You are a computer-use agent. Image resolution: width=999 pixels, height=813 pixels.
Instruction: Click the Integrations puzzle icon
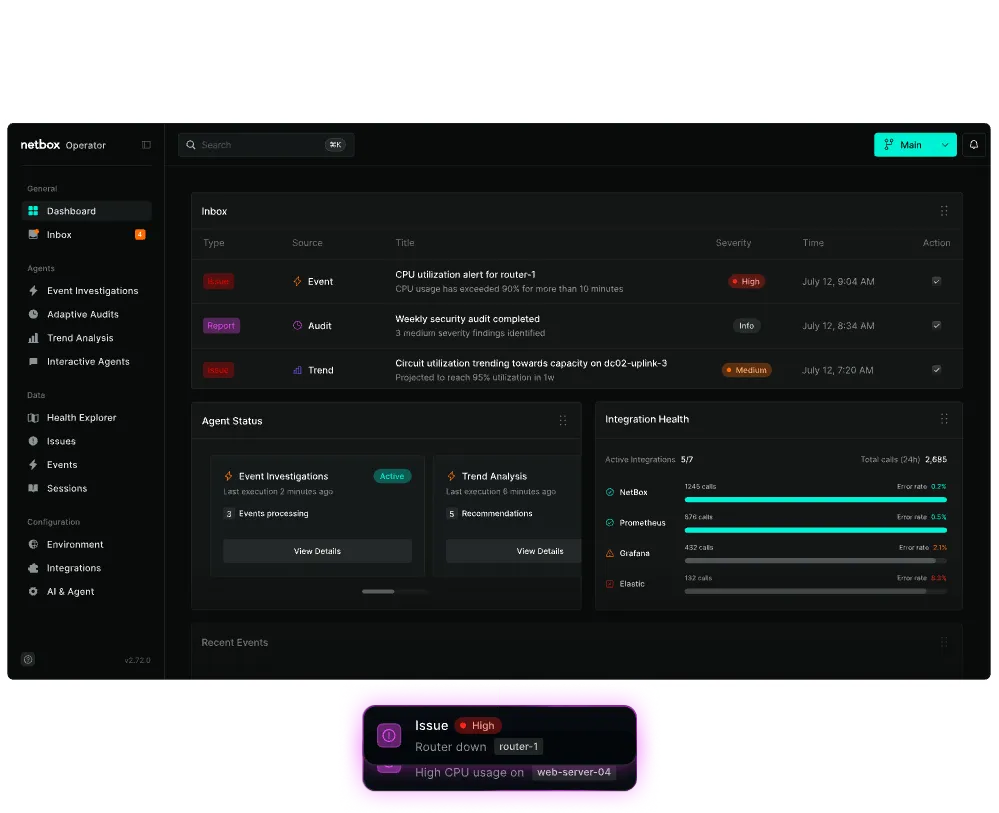[33, 568]
